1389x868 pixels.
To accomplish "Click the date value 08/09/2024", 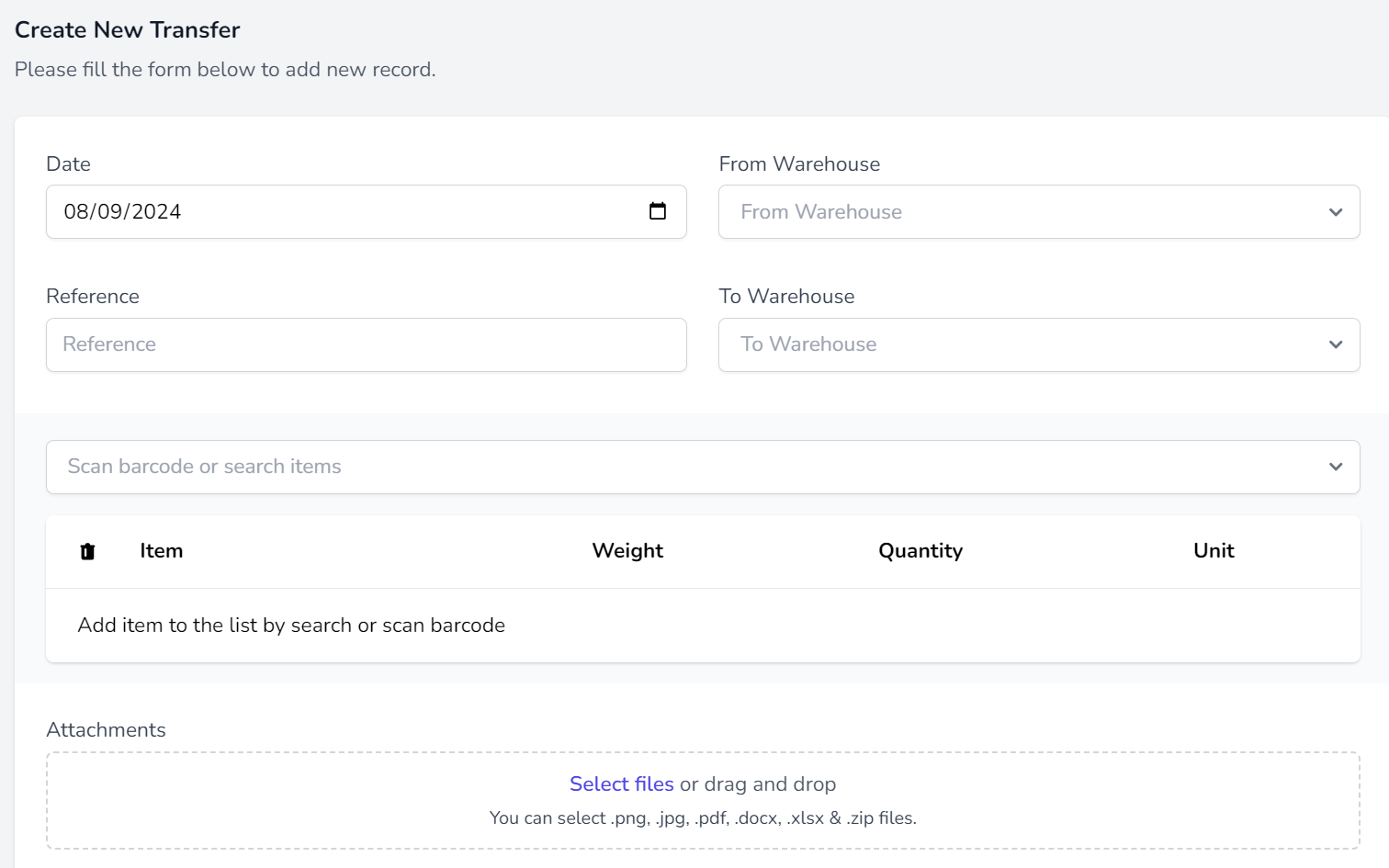I will (123, 212).
